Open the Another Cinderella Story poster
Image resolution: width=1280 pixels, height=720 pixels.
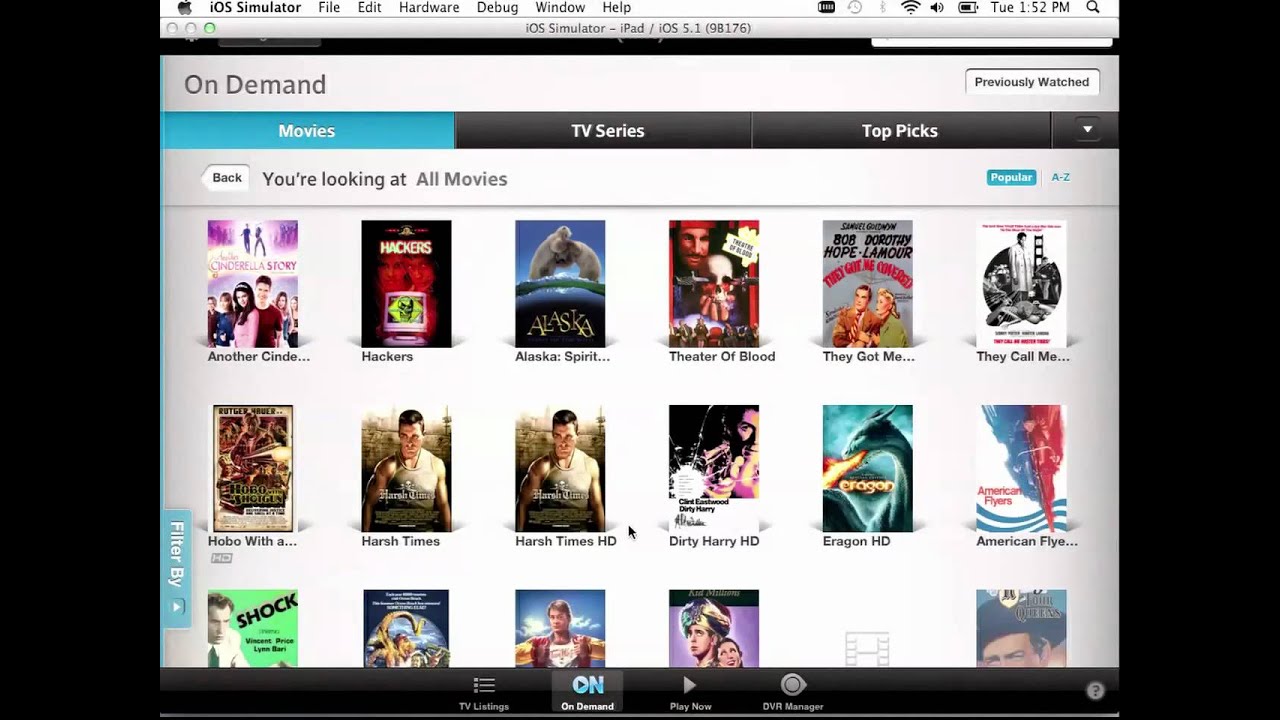[x=253, y=284]
